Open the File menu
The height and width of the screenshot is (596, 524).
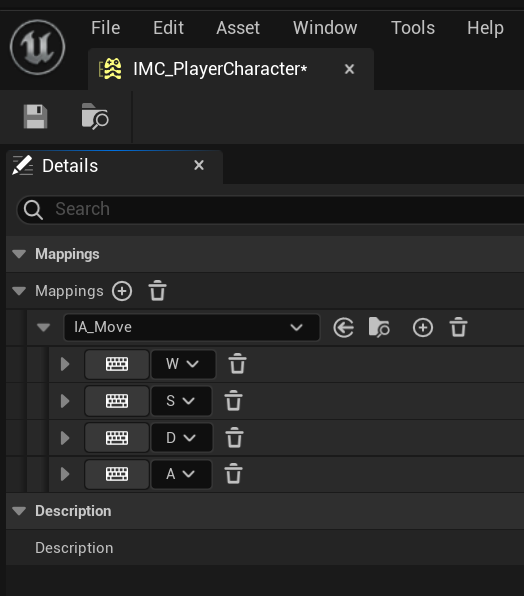pos(106,28)
